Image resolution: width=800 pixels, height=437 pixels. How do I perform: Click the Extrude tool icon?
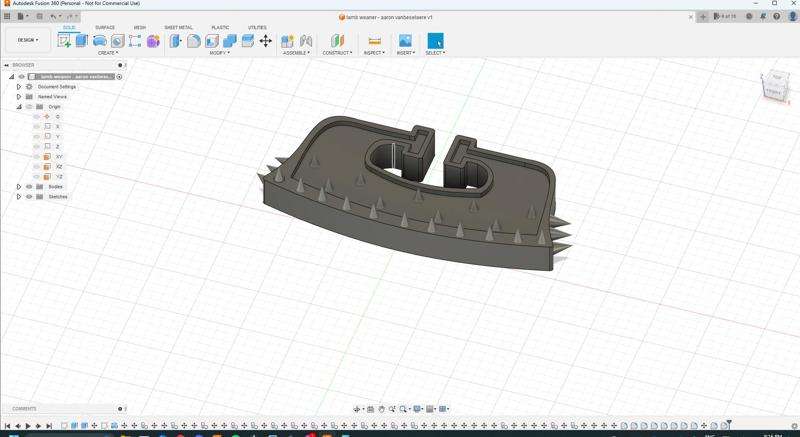pyautogui.click(x=82, y=41)
